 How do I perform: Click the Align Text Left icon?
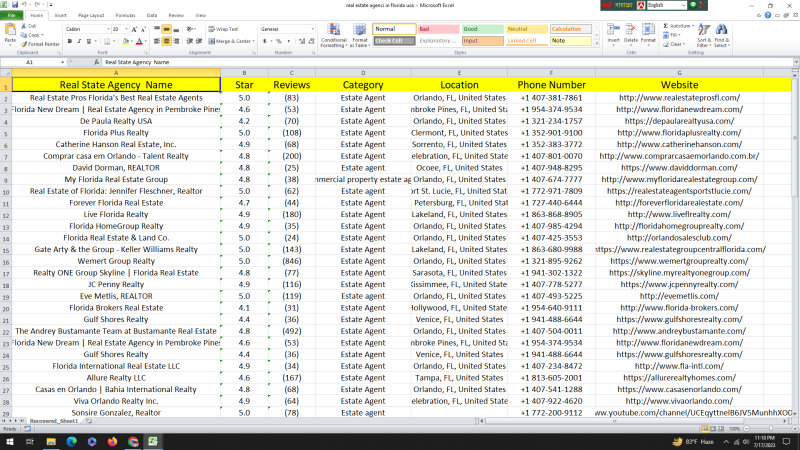click(x=157, y=41)
